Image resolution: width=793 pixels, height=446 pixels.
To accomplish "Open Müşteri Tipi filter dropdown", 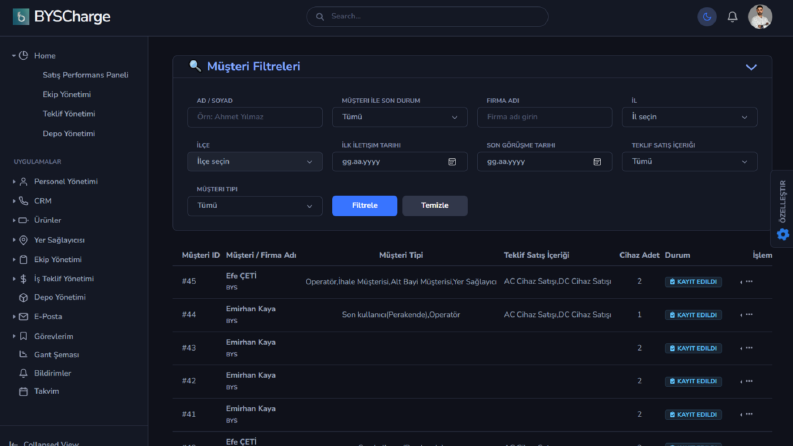I will coord(255,206).
